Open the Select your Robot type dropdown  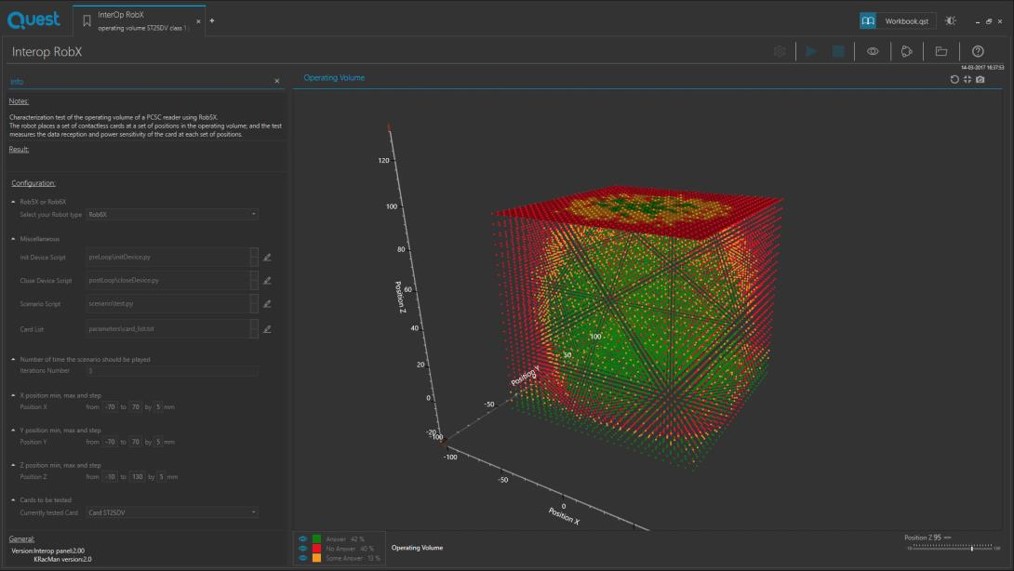pos(172,214)
